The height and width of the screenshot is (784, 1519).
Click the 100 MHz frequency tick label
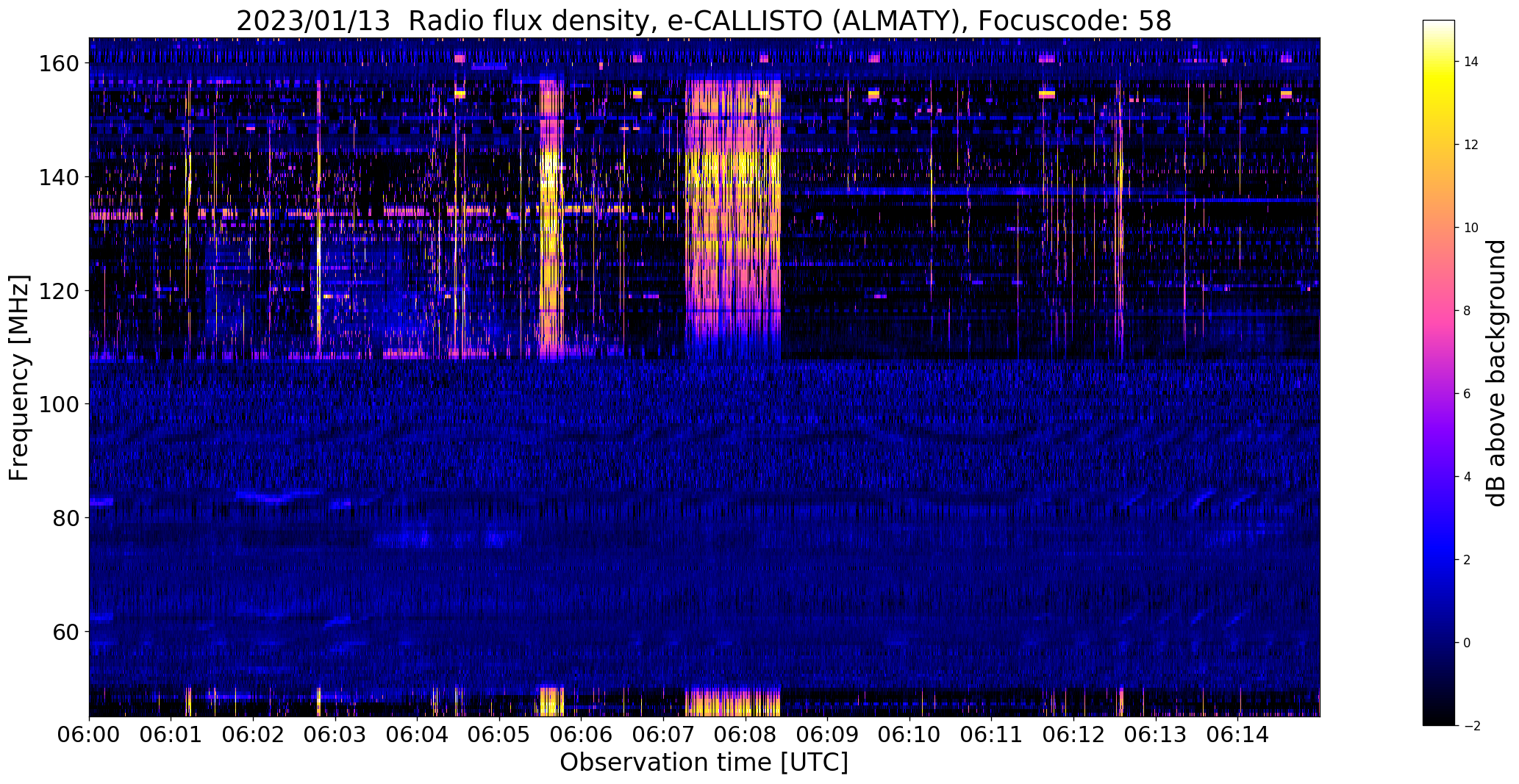click(x=58, y=404)
